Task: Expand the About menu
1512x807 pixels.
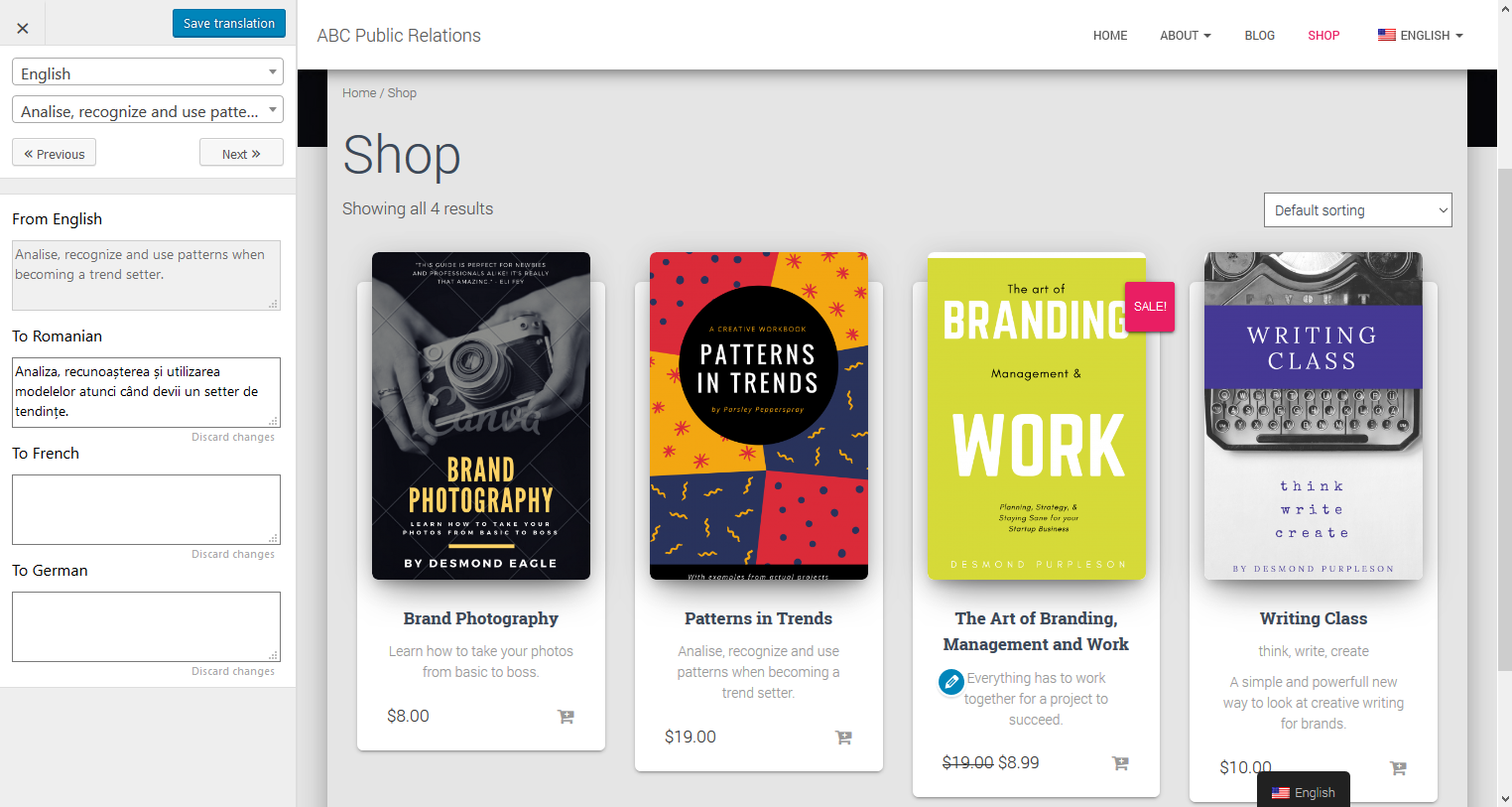Action: coord(1185,36)
